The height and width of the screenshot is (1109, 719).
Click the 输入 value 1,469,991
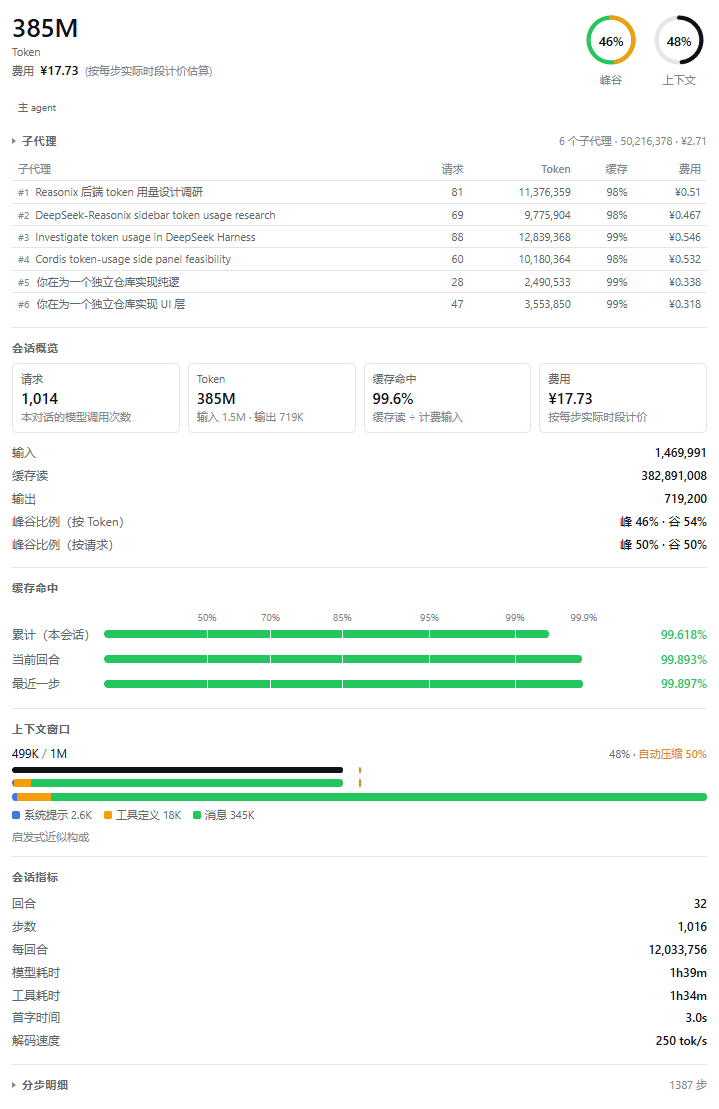[680, 453]
